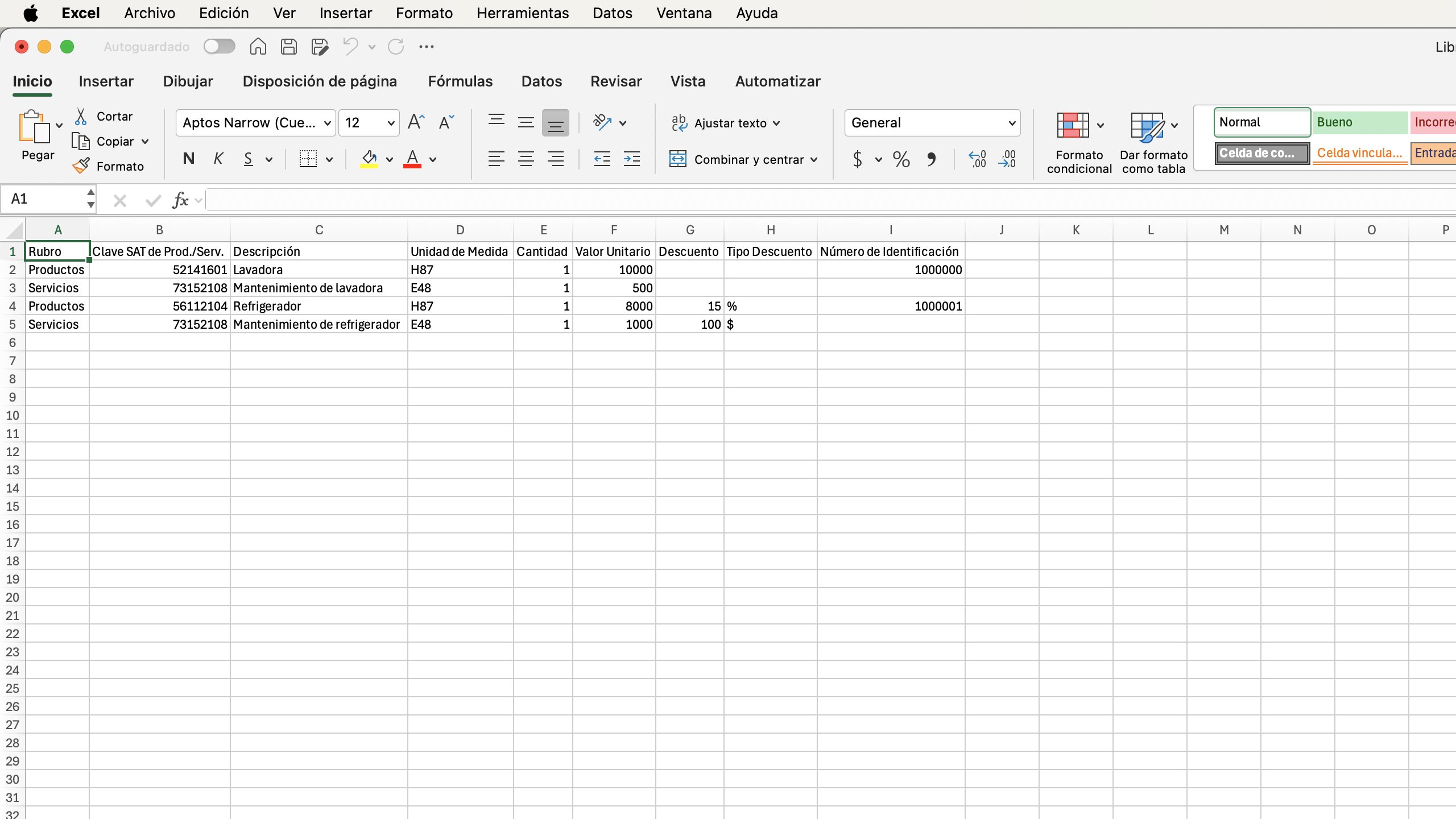Open the Herramientas menu in menu bar
Image resolution: width=1456 pixels, height=819 pixels.
tap(522, 13)
